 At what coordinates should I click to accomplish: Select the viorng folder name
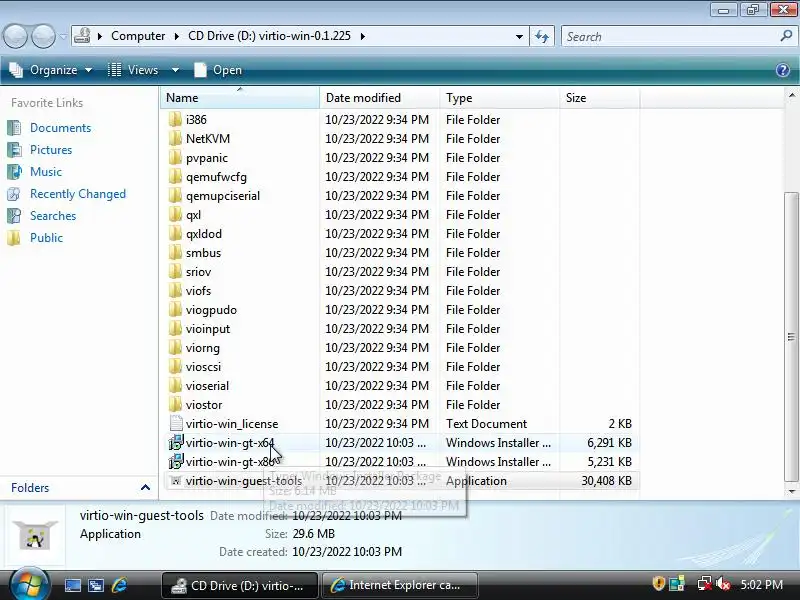203,348
